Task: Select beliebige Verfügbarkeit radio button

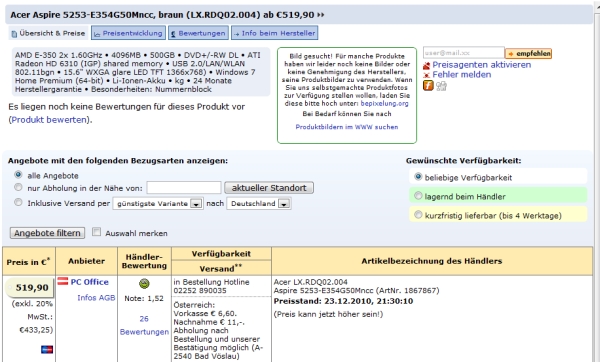Action: tap(418, 177)
